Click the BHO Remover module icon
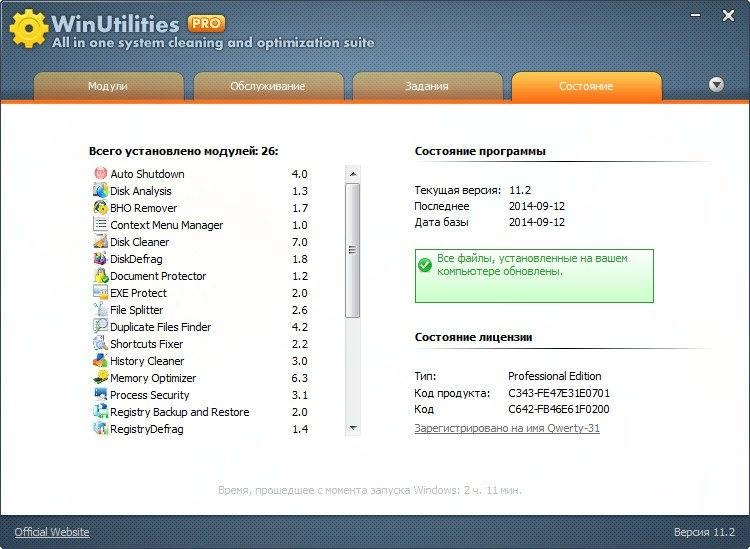 point(100,208)
